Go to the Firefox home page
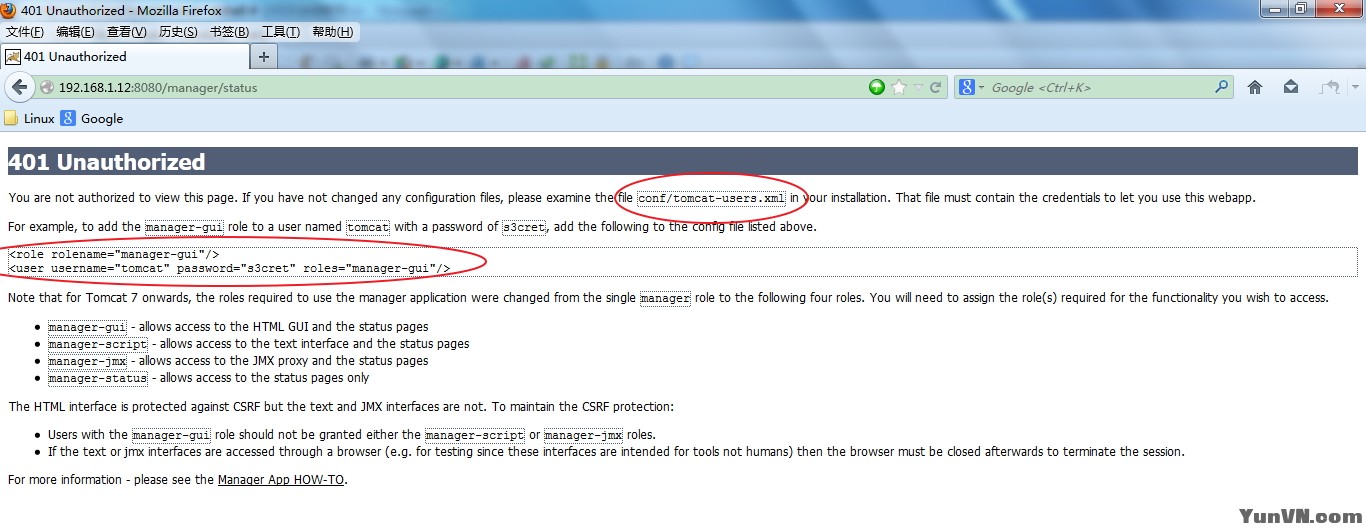 click(x=1255, y=87)
